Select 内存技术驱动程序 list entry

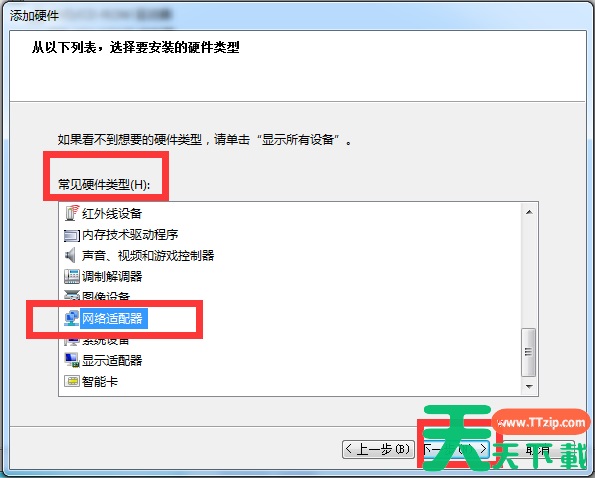tap(130, 235)
